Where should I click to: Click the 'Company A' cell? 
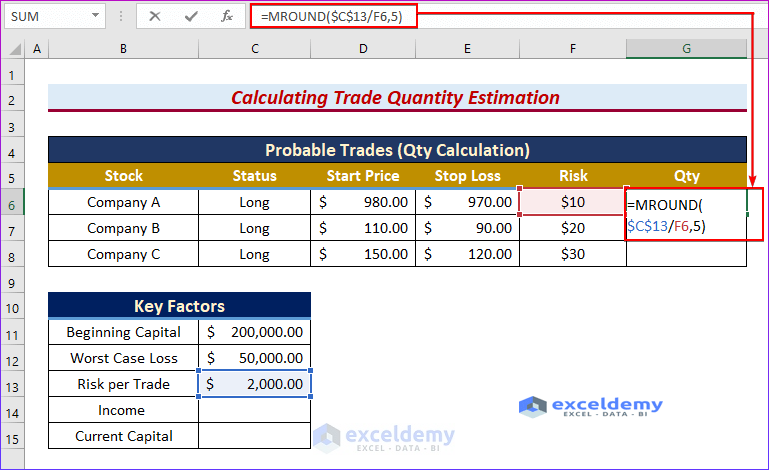(124, 202)
